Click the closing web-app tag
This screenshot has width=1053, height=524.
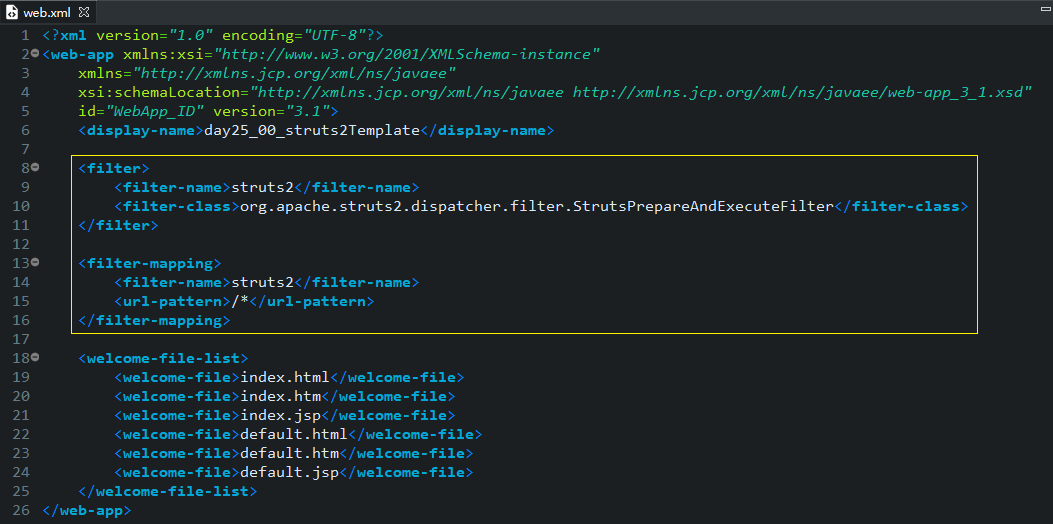pyautogui.click(x=87, y=511)
